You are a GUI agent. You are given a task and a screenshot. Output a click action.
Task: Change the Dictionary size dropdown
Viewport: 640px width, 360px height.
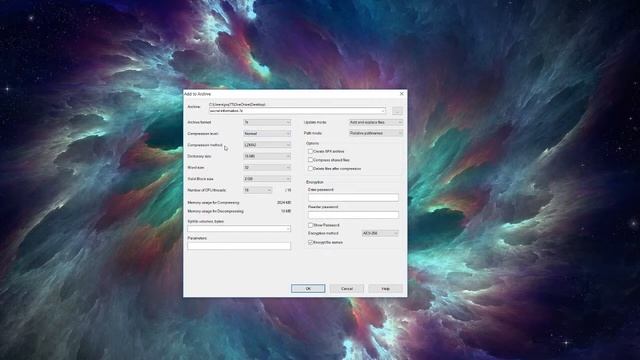[x=267, y=156]
